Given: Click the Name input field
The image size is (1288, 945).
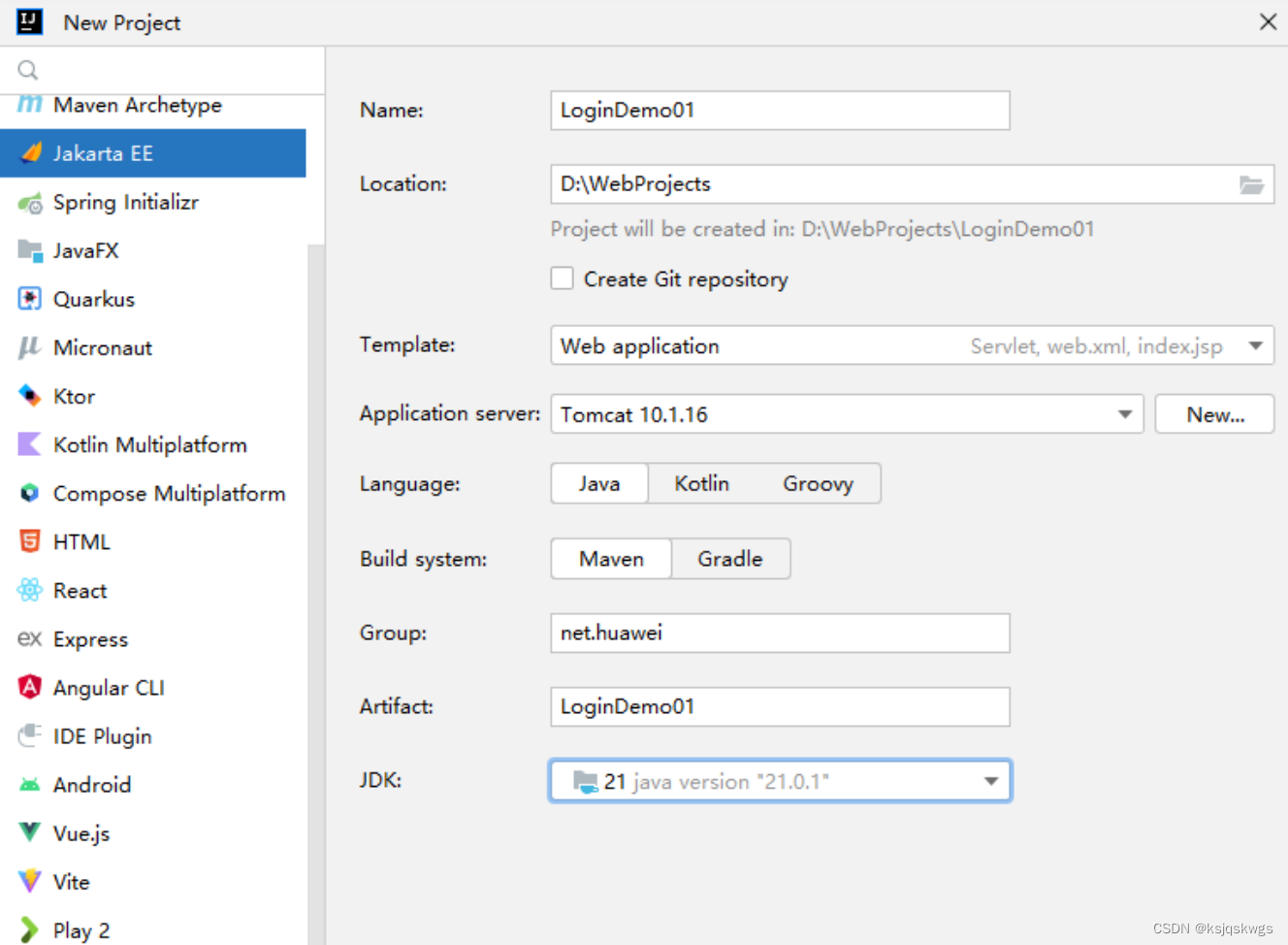Looking at the screenshot, I should coord(780,110).
